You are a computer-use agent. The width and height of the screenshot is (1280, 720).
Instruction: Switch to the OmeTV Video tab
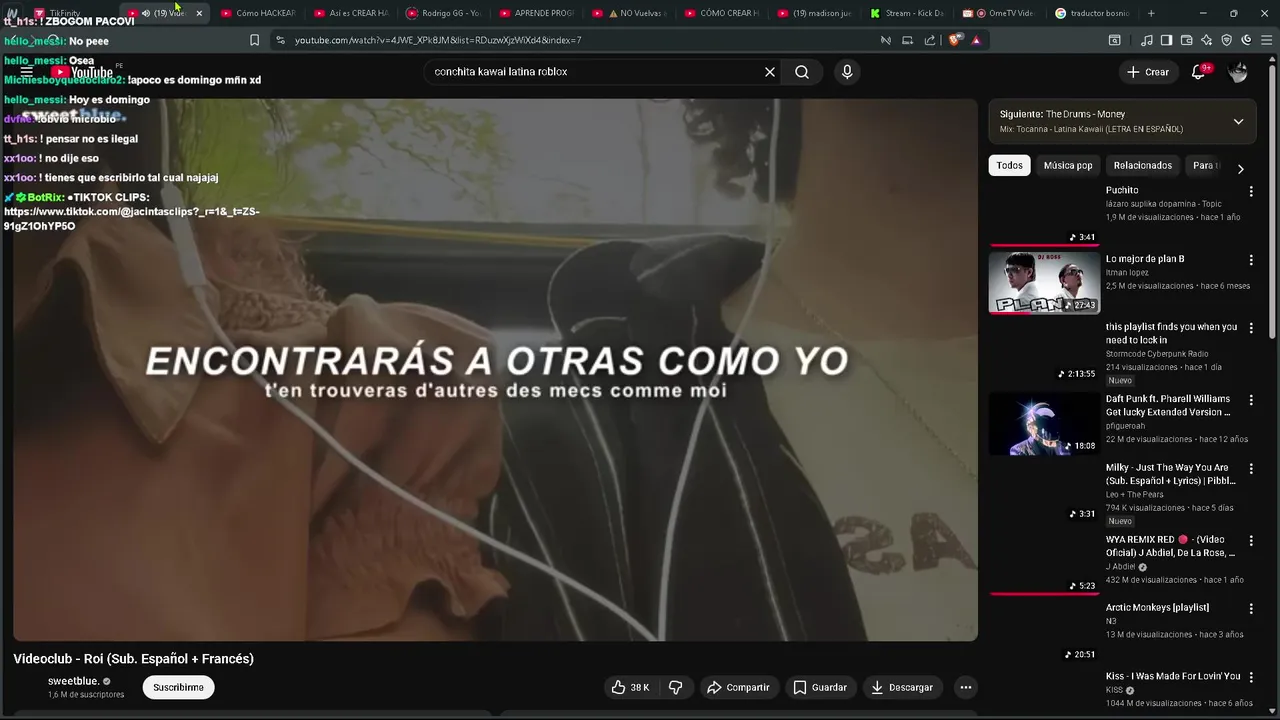pyautogui.click(x=1000, y=13)
